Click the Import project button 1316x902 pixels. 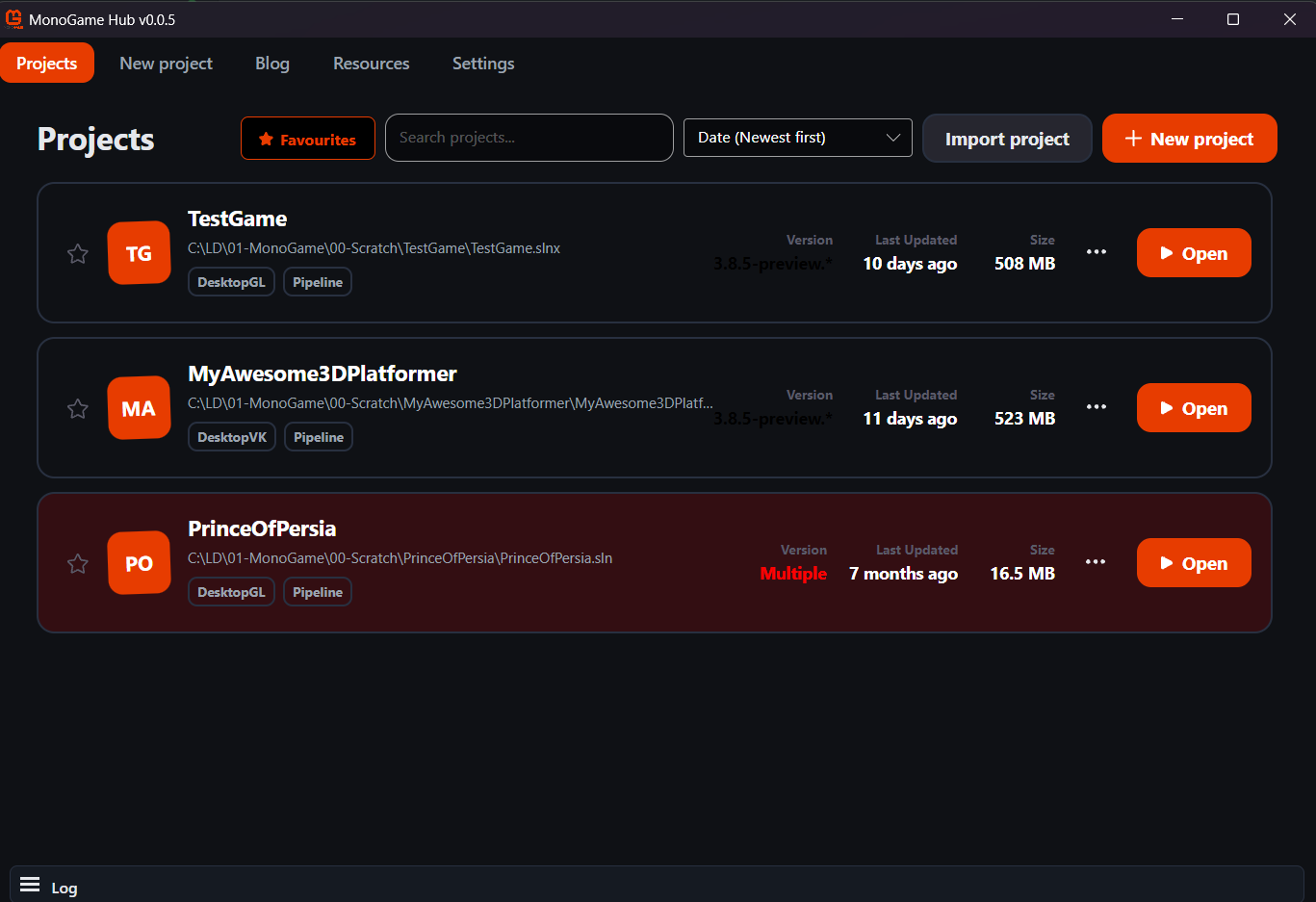coord(1007,139)
